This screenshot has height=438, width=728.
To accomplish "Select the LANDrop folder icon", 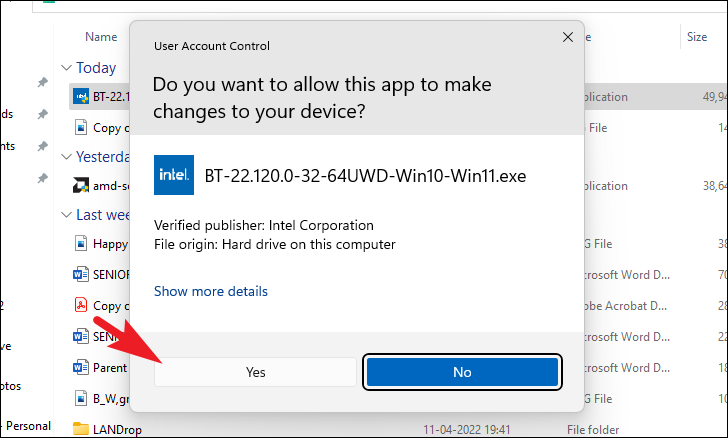I will click(x=81, y=429).
